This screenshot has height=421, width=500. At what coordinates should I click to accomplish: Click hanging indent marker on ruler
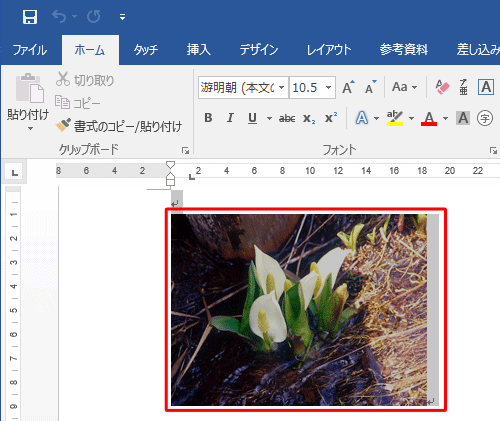[x=170, y=176]
